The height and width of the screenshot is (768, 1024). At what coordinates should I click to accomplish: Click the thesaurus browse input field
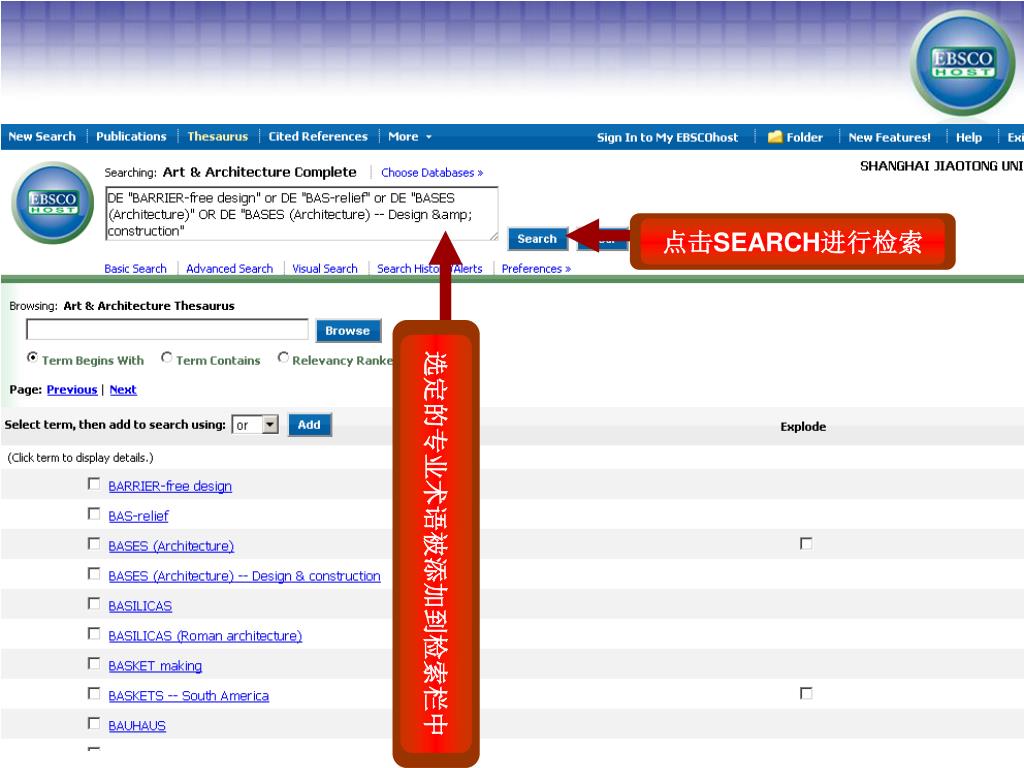tap(167, 330)
